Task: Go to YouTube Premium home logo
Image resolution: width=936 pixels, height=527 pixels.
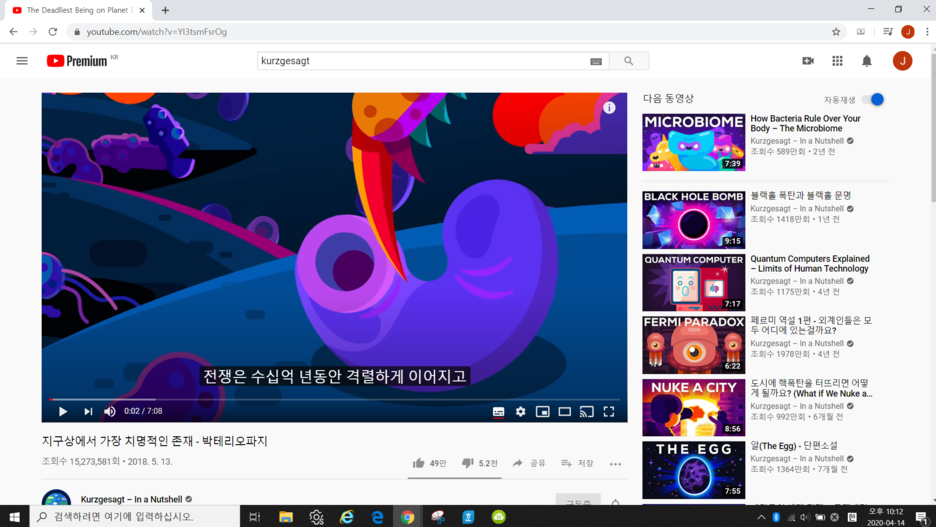Action: (x=77, y=61)
